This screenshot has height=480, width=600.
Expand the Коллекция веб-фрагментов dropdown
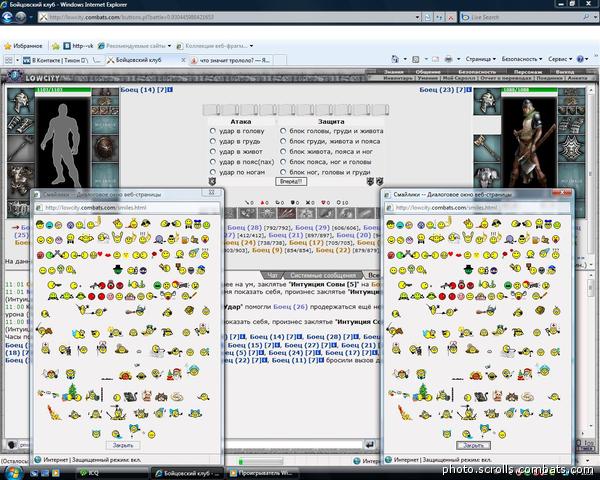click(251, 46)
